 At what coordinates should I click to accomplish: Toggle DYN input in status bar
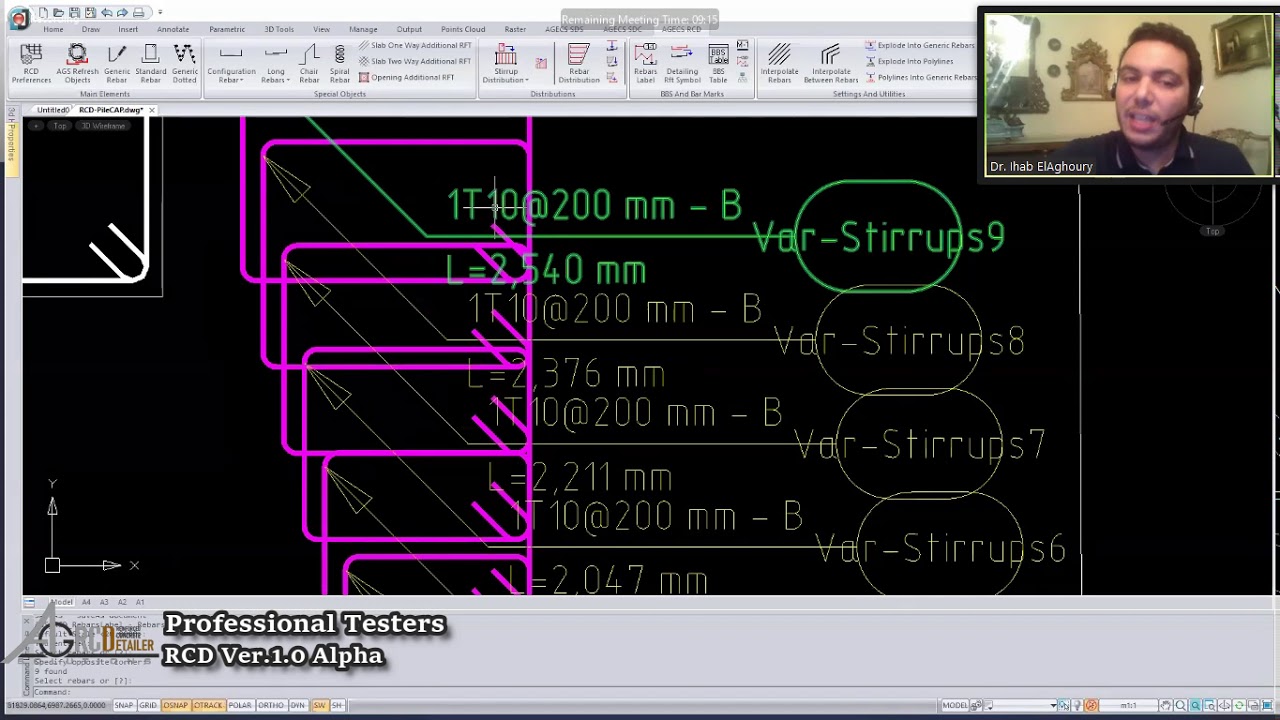click(297, 706)
